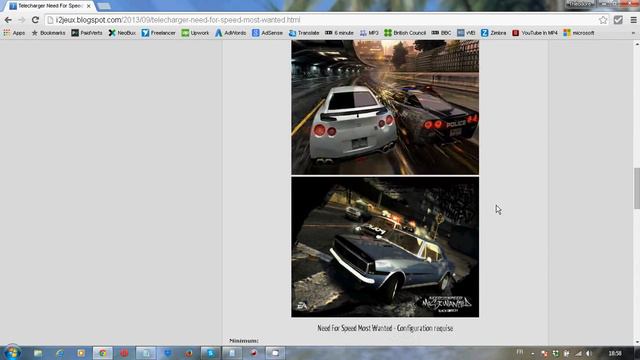640x360 pixels.
Task: Open the Bookmarks folder in bookmarks bar
Action: [x=48, y=33]
